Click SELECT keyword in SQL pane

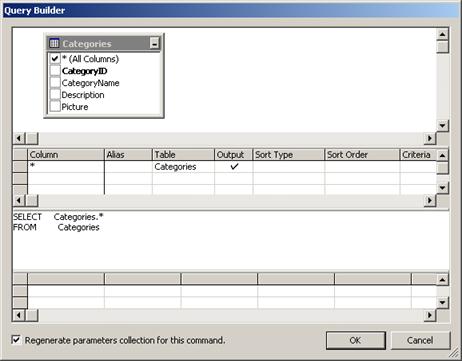coord(27,217)
